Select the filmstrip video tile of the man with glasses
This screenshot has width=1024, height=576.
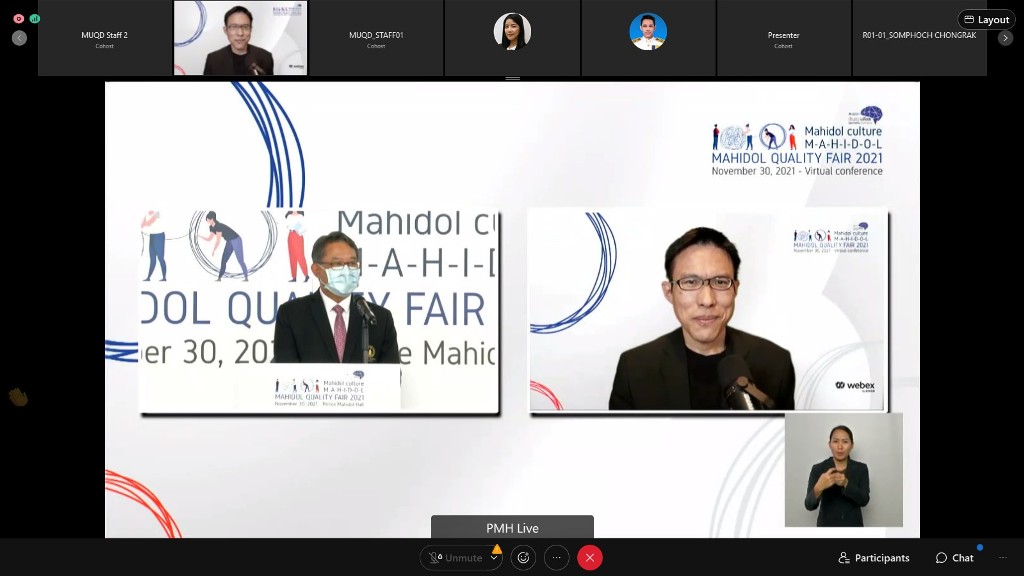pos(240,38)
